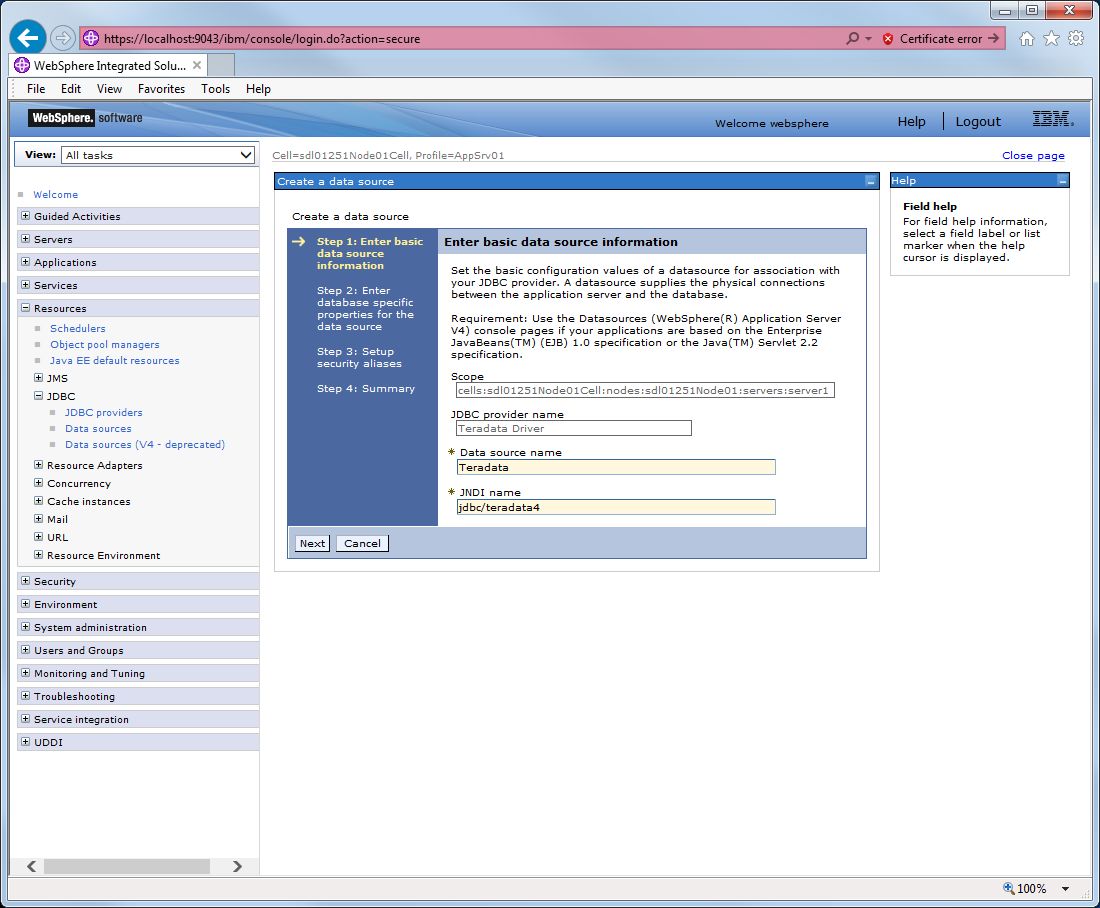Open a new blank browser tab
This screenshot has width=1100, height=908.
point(221,65)
